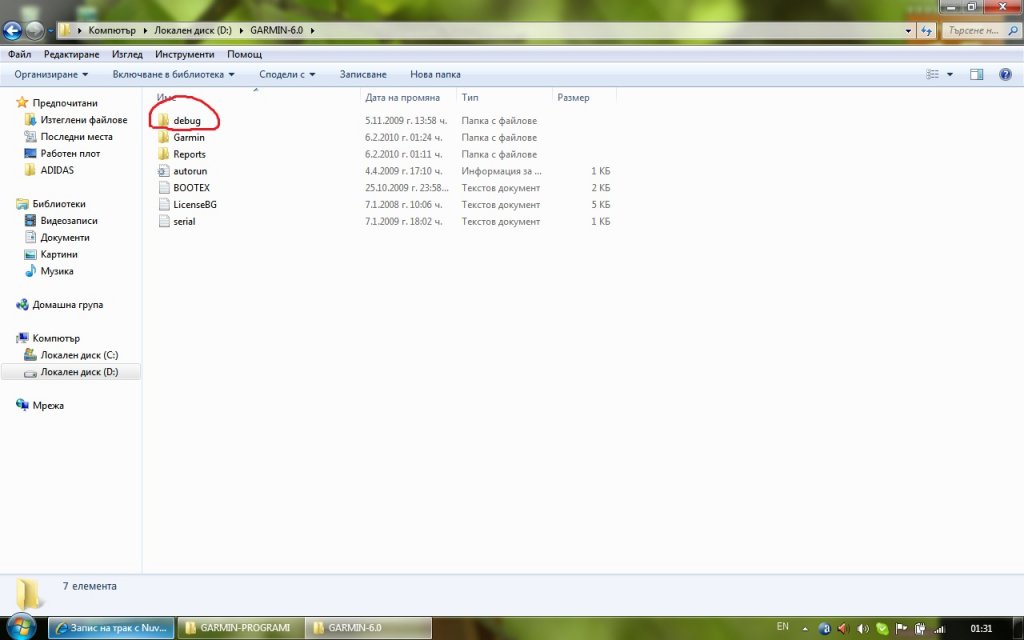Click the GARMIN-6.0 breadcrumb segment

tap(276, 30)
